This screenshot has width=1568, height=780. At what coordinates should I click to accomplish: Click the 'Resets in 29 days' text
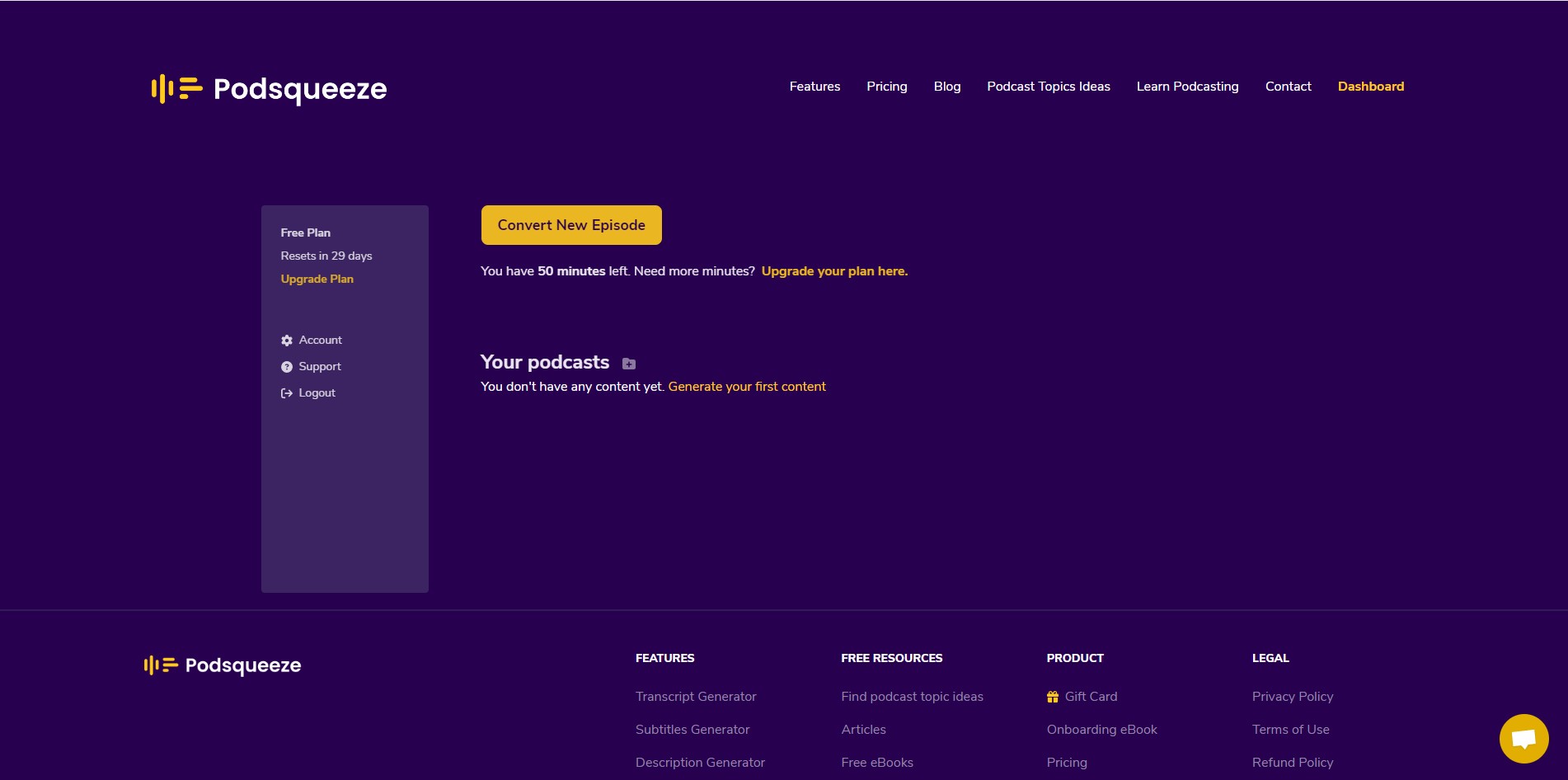tap(326, 256)
